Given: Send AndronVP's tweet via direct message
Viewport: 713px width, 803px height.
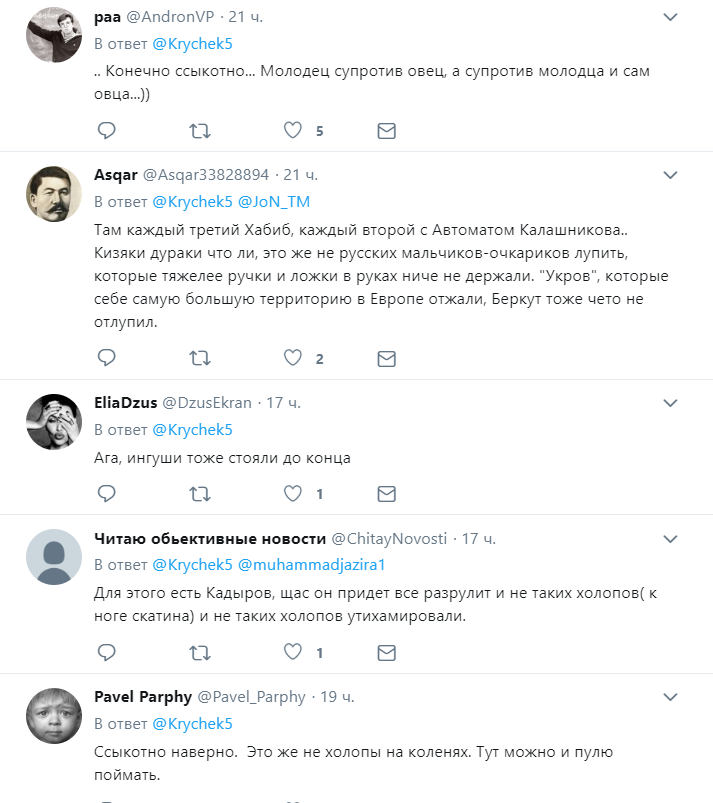Looking at the screenshot, I should [386, 130].
